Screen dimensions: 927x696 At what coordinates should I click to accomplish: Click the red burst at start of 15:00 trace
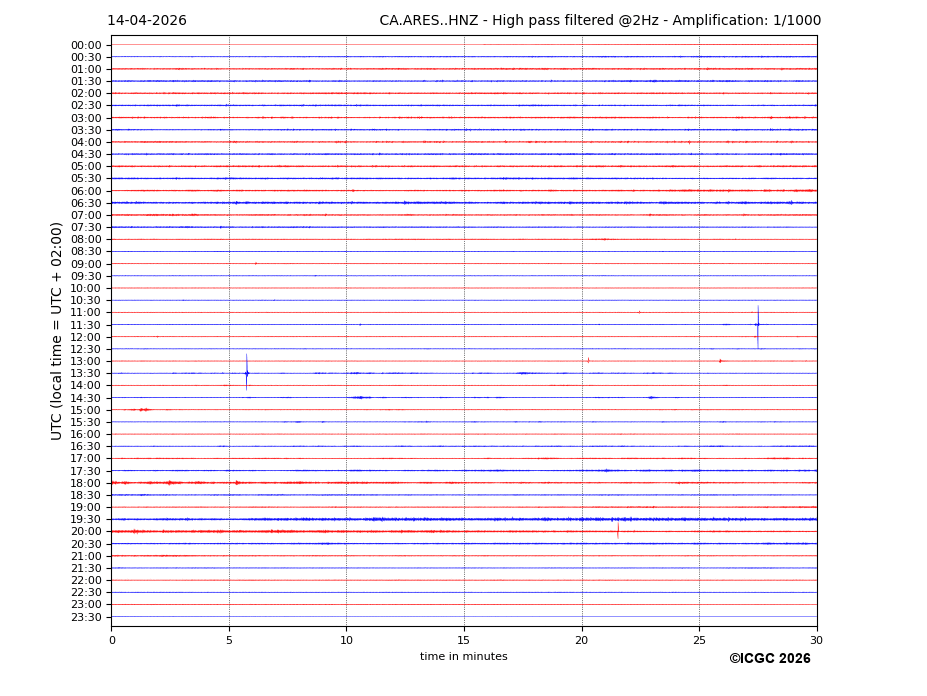(x=142, y=410)
